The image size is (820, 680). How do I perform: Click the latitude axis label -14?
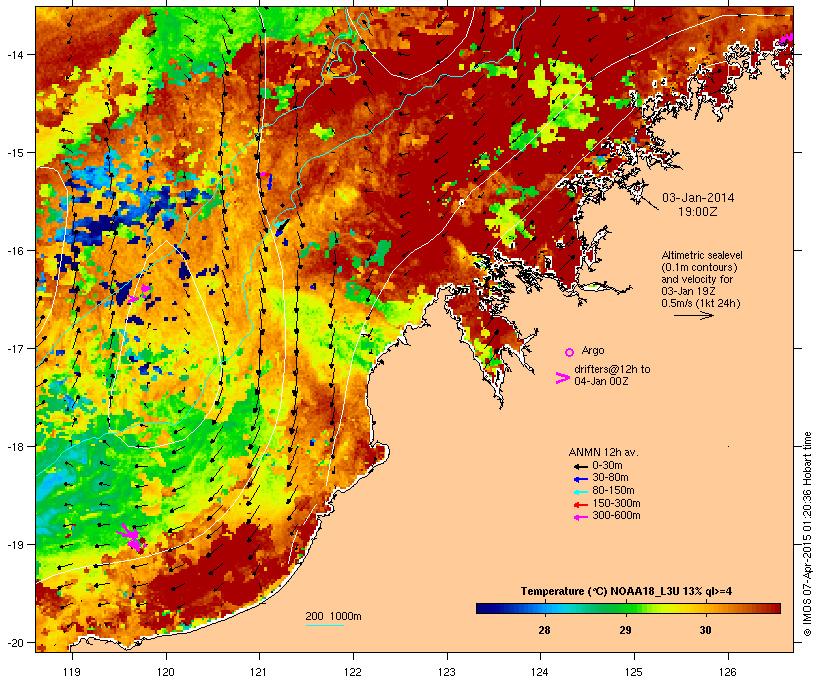click(x=14, y=54)
